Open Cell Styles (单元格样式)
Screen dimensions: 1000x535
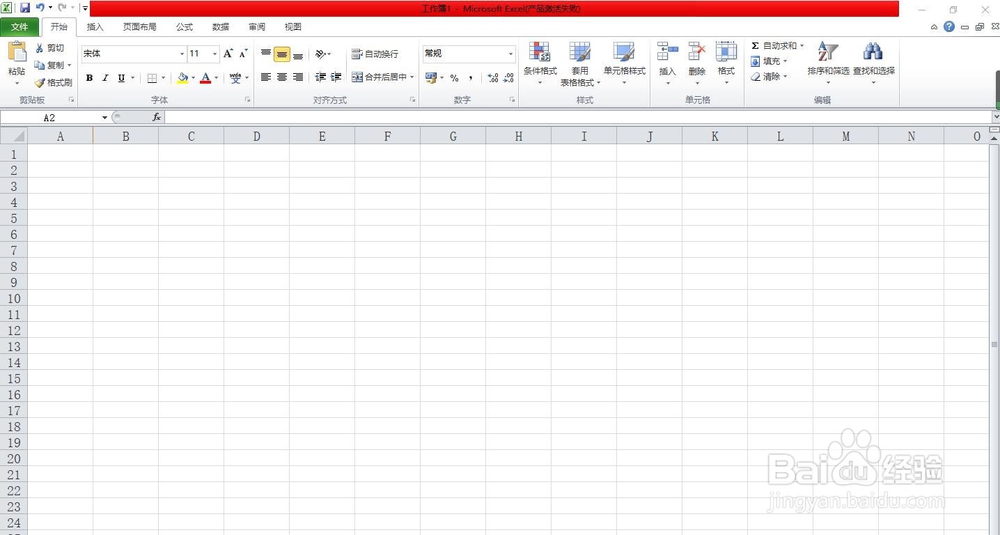pyautogui.click(x=624, y=62)
